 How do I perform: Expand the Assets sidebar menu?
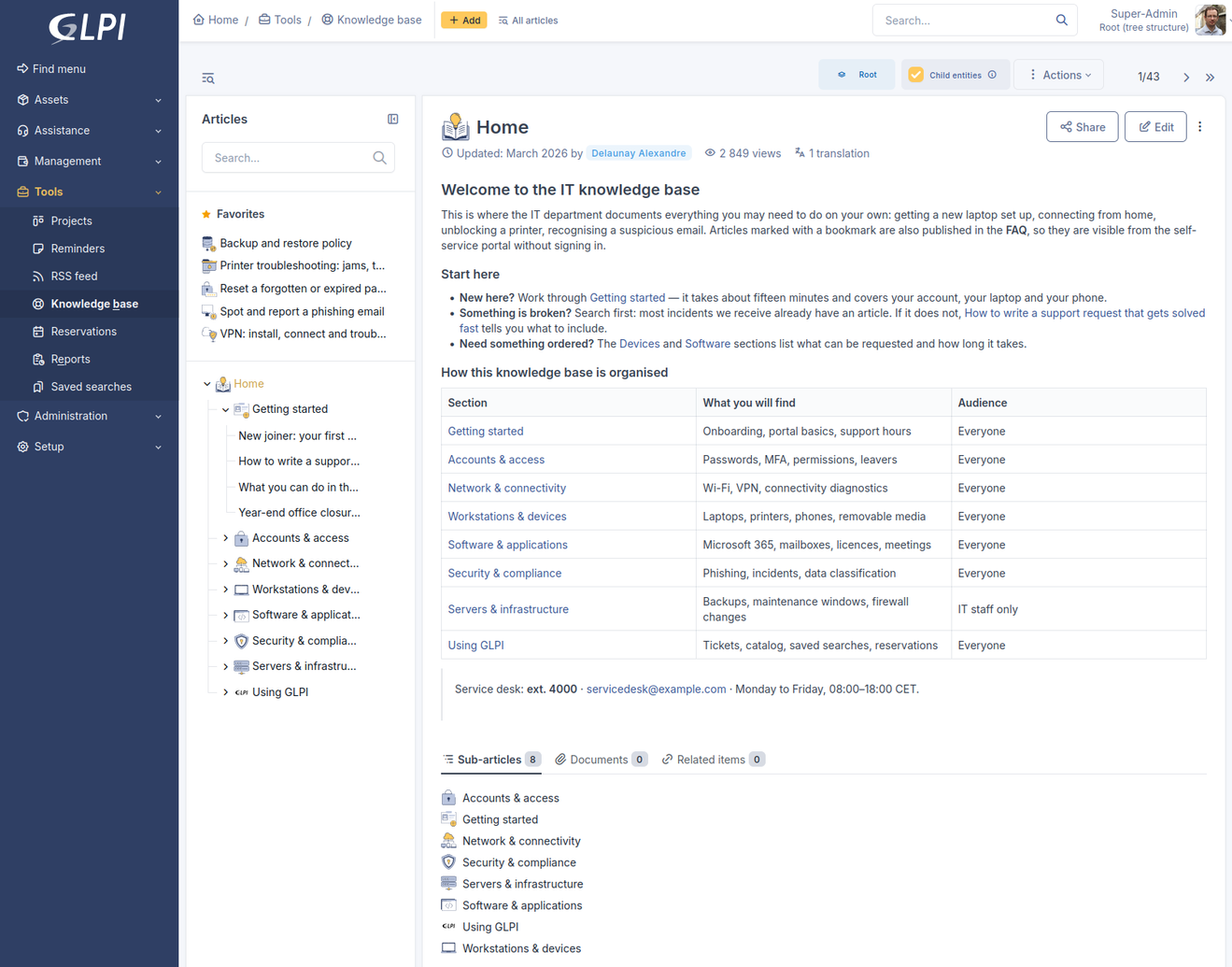click(89, 100)
